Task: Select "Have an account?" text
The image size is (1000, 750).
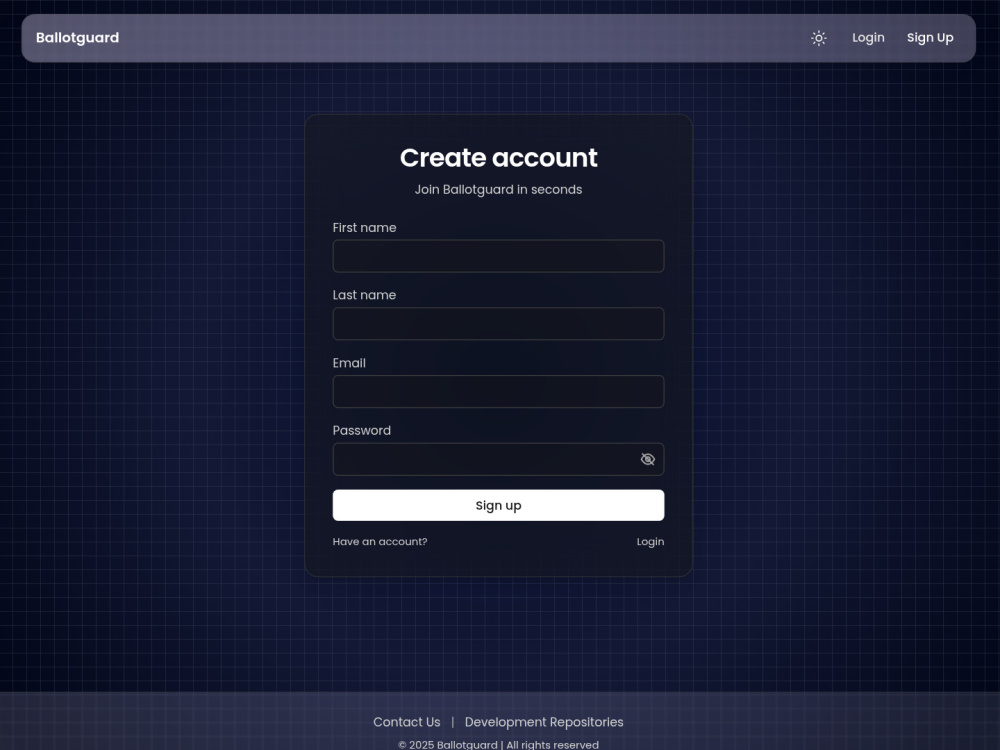Action: (379, 541)
